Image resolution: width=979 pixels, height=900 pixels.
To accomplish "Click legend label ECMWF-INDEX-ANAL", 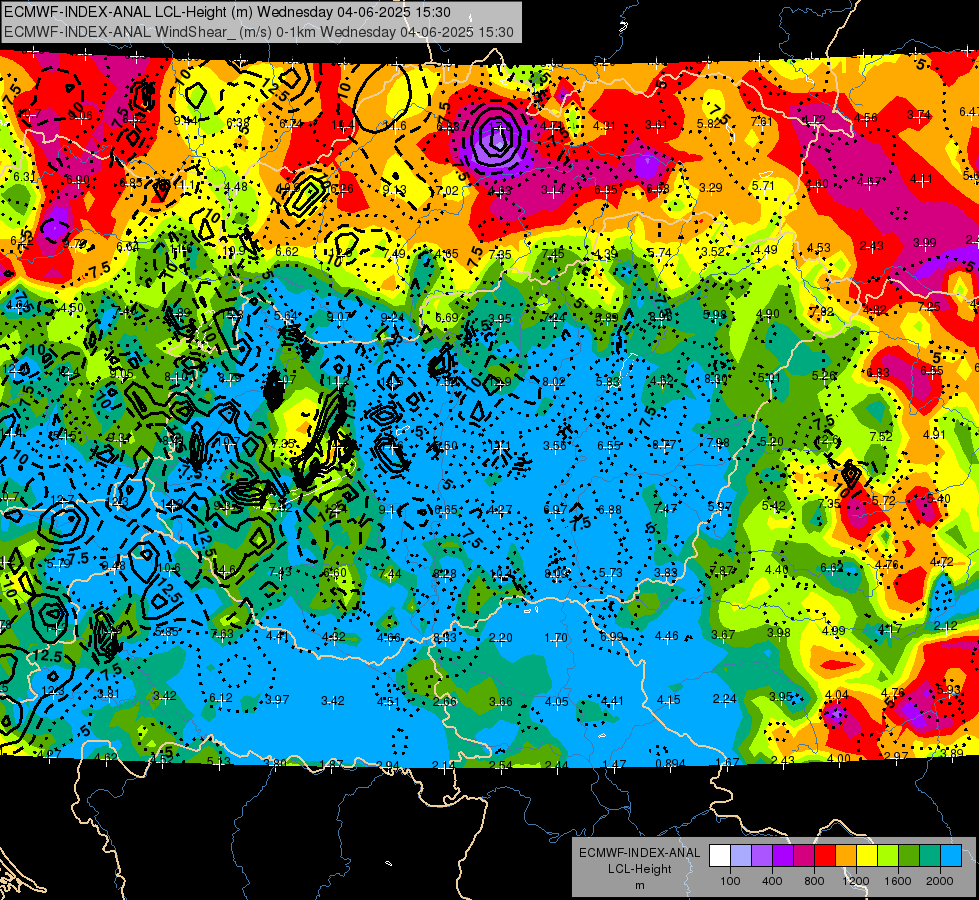I will pyautogui.click(x=639, y=853).
